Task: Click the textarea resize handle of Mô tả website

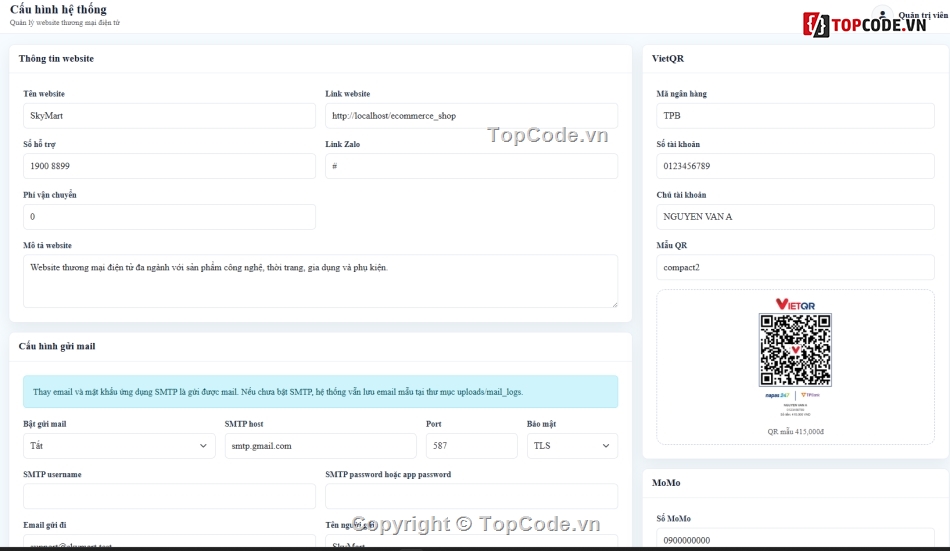Action: coord(614,304)
